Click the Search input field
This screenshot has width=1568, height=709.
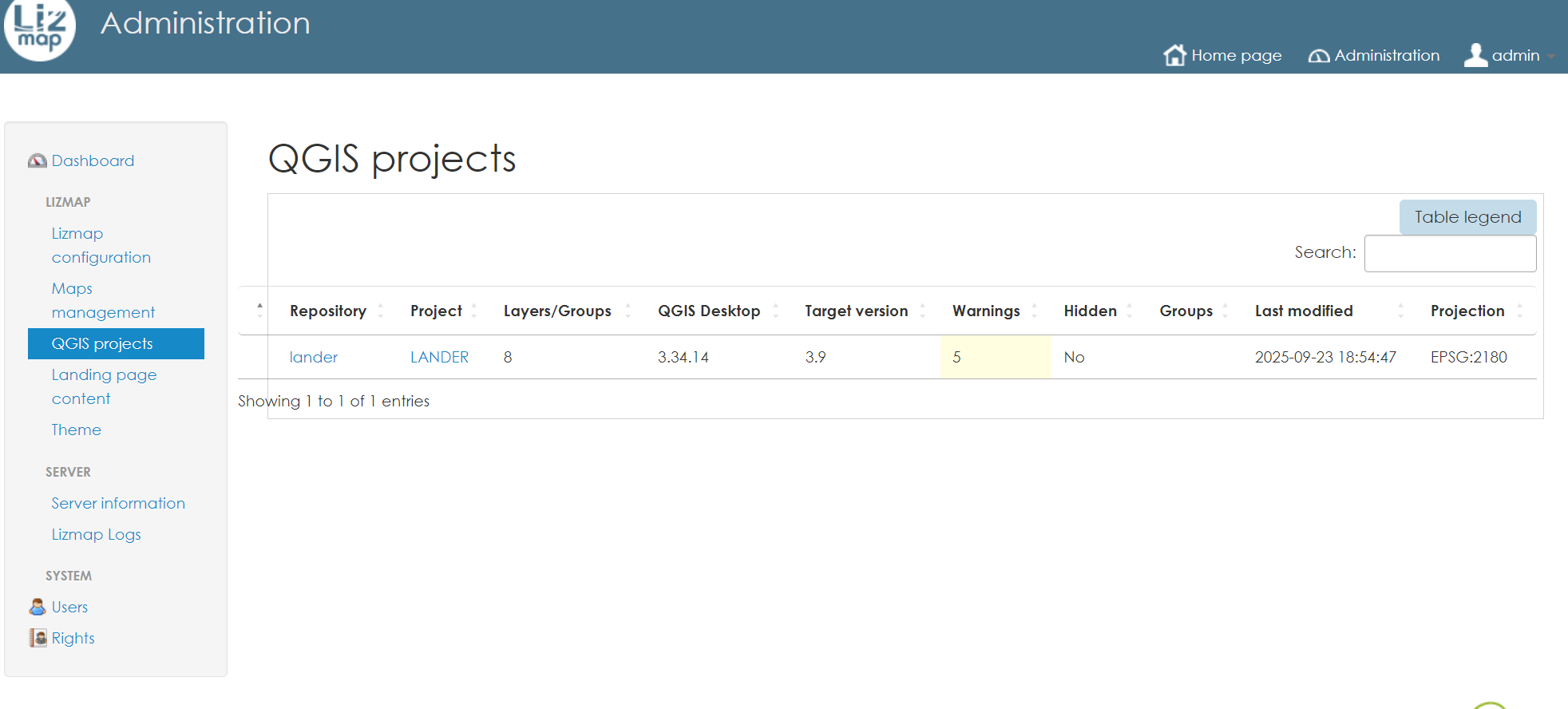[x=1450, y=253]
